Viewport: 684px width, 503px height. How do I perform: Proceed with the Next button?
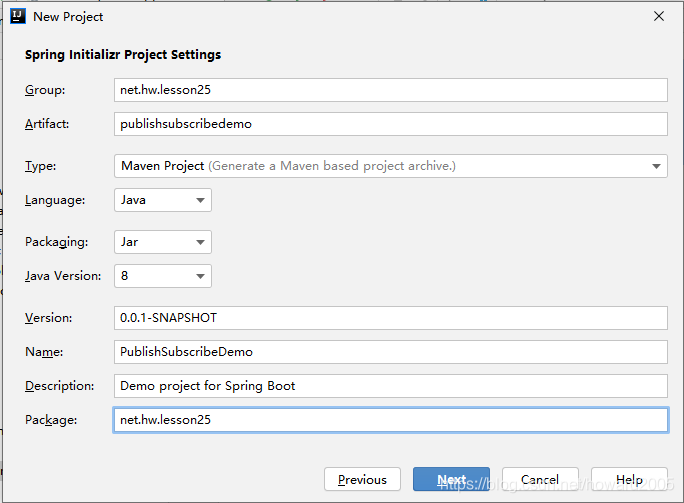tap(451, 479)
